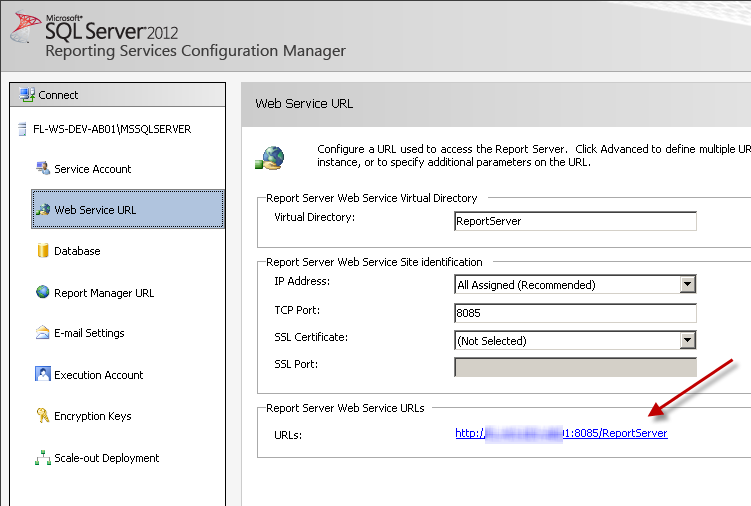Click the Web Service URL globe icon in the sidebar
Screen dimensions: 751x506
[43, 209]
